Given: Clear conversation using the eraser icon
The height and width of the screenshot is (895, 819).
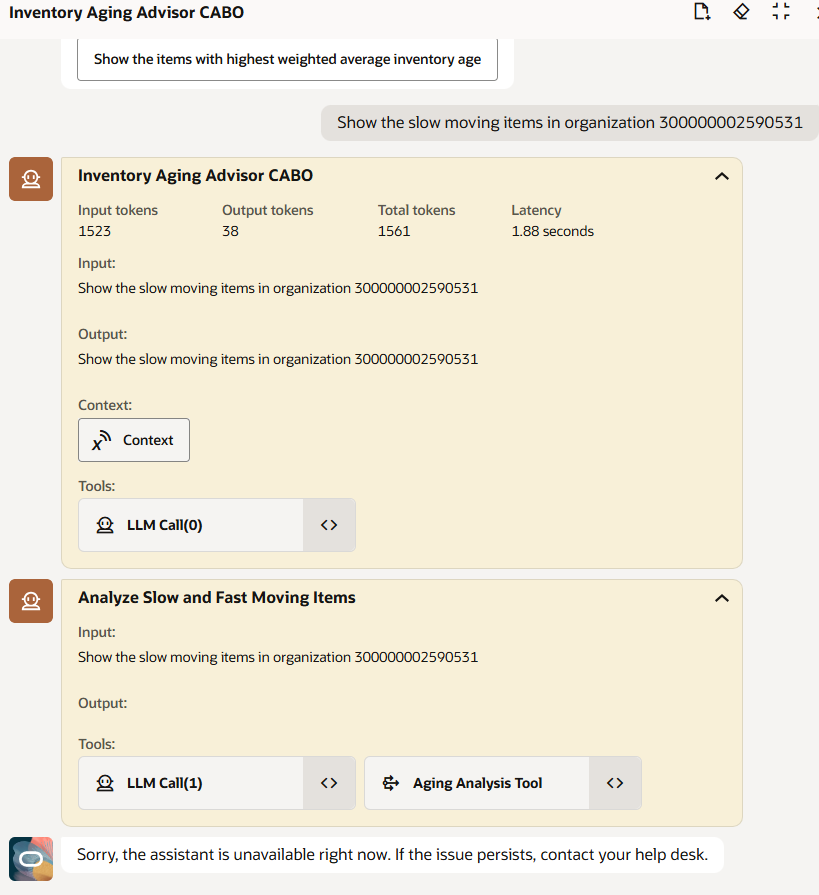Looking at the screenshot, I should (x=741, y=11).
